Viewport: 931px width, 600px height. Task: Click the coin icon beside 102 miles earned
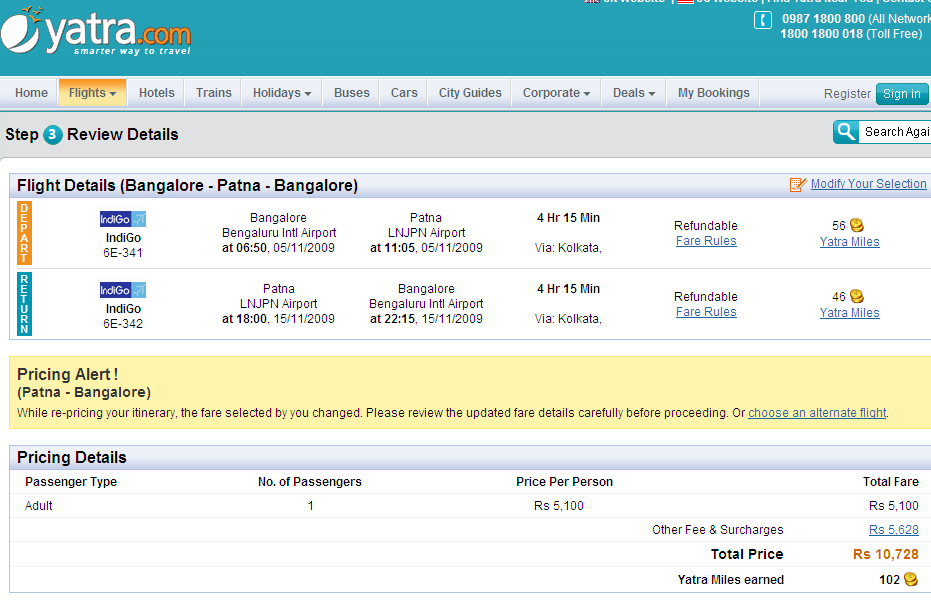coord(911,579)
